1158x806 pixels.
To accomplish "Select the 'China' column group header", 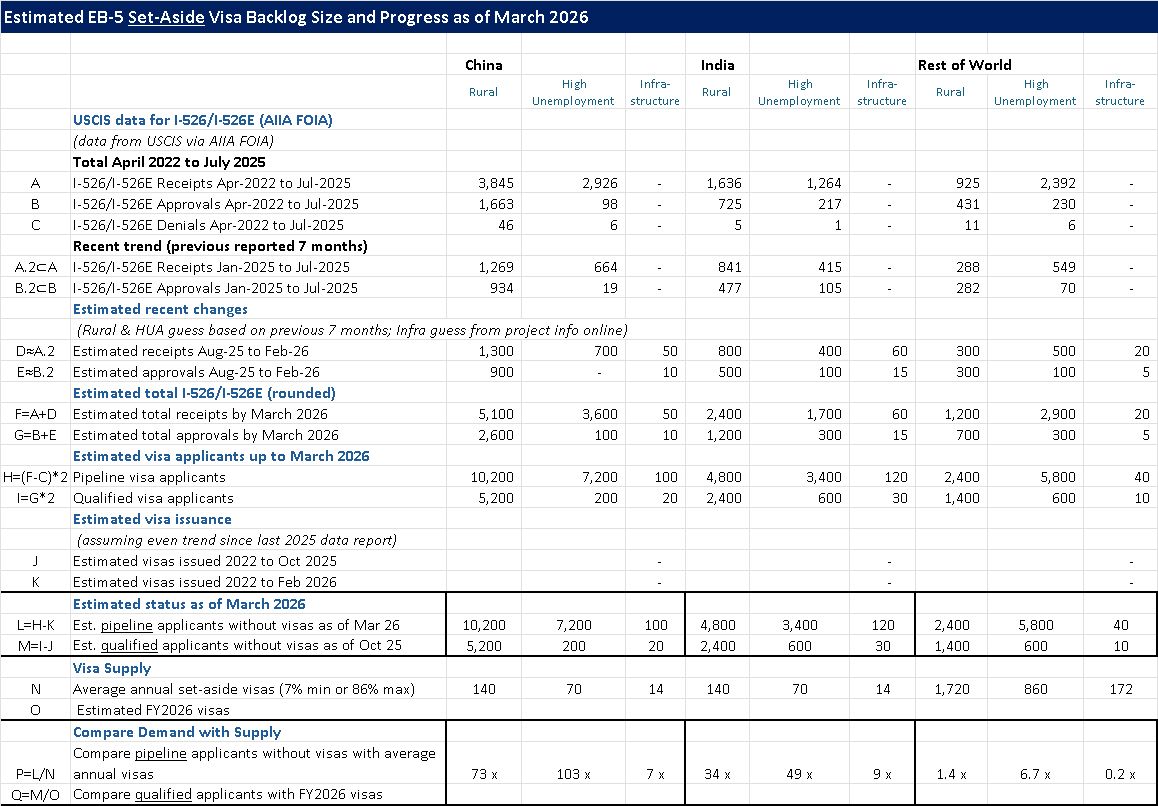I will click(x=484, y=65).
